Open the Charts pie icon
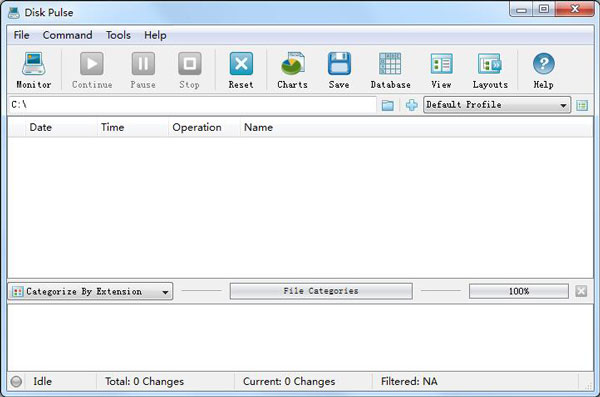The width and height of the screenshot is (600, 397). click(x=292, y=70)
